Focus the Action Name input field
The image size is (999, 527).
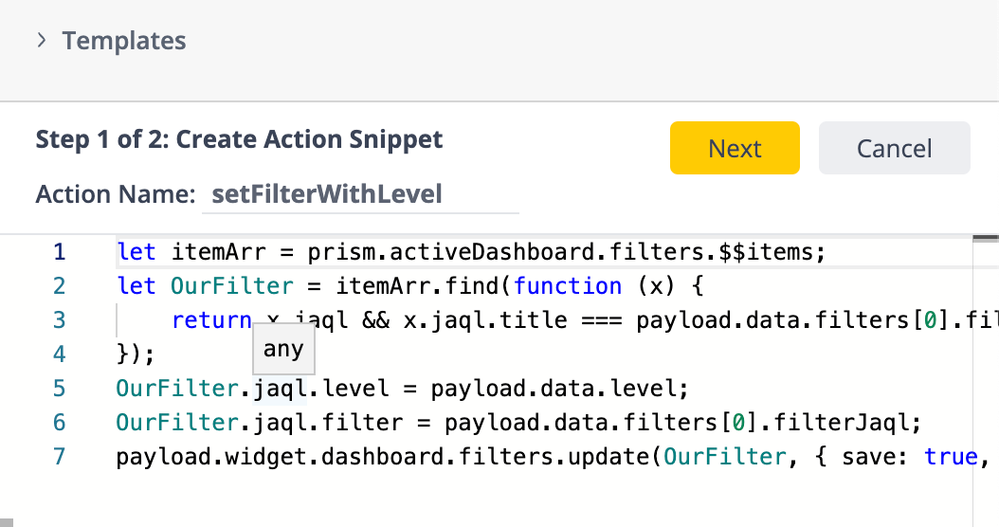tap(360, 194)
